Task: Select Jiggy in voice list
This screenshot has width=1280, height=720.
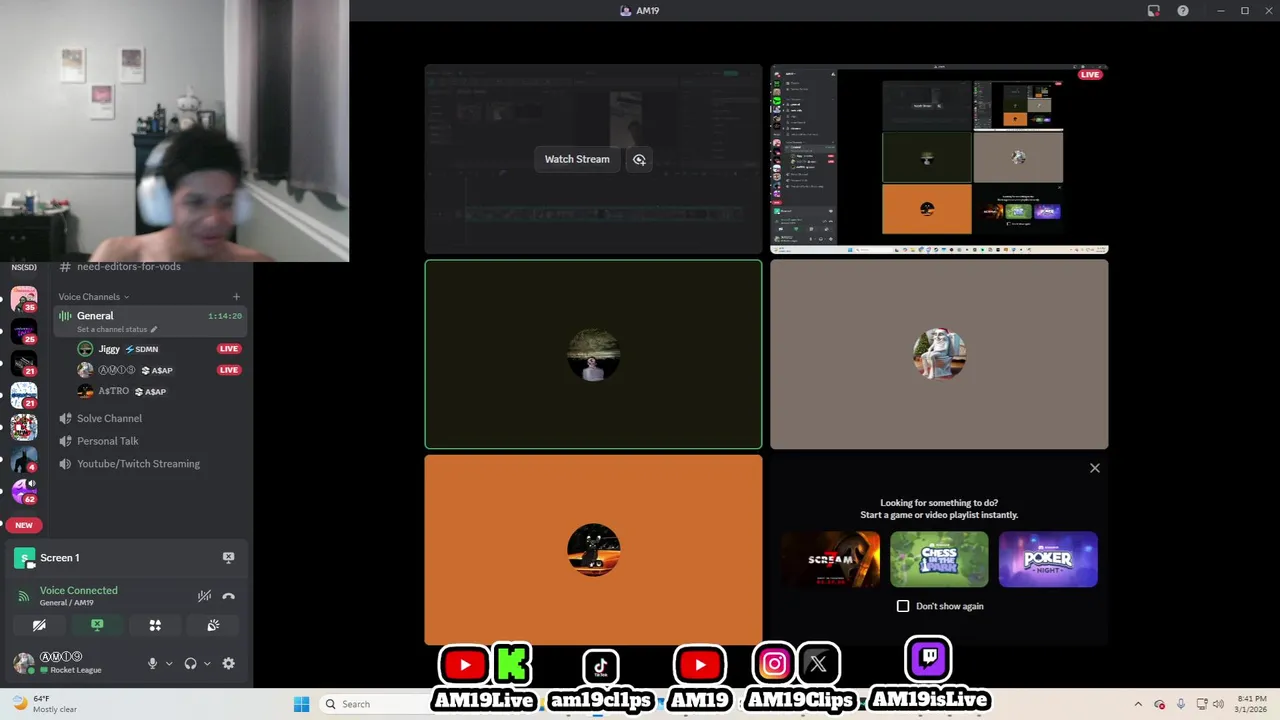Action: pyautogui.click(x=109, y=349)
